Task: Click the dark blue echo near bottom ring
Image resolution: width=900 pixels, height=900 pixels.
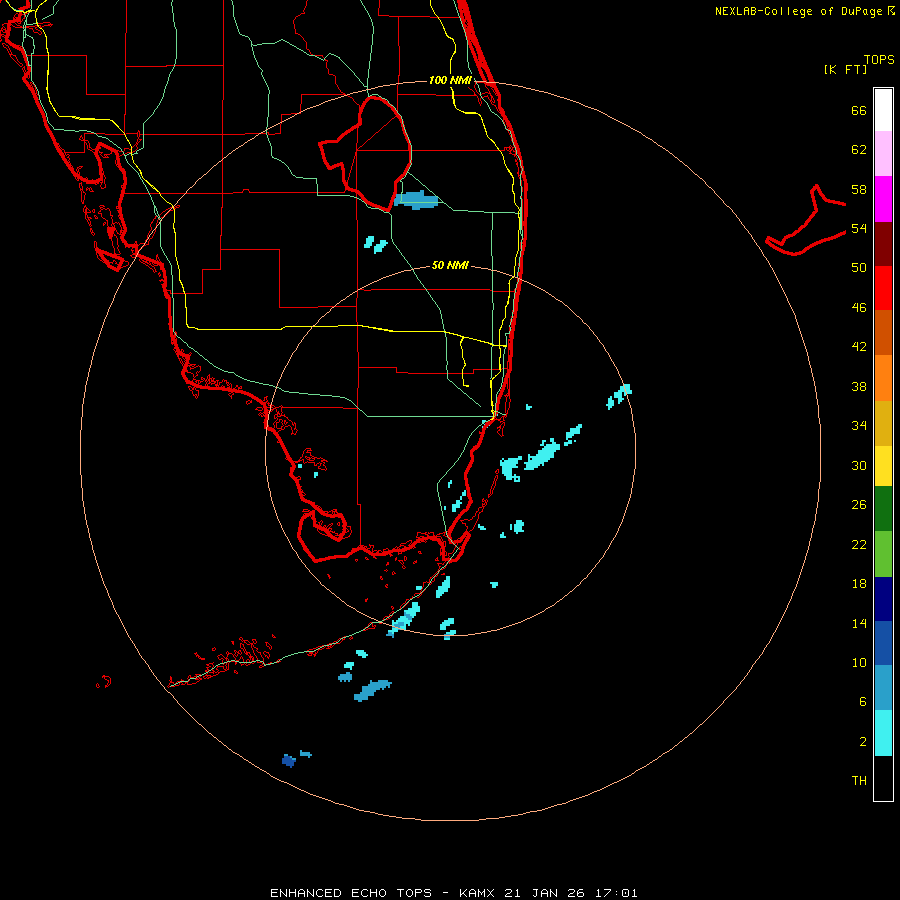Action: pos(289,761)
